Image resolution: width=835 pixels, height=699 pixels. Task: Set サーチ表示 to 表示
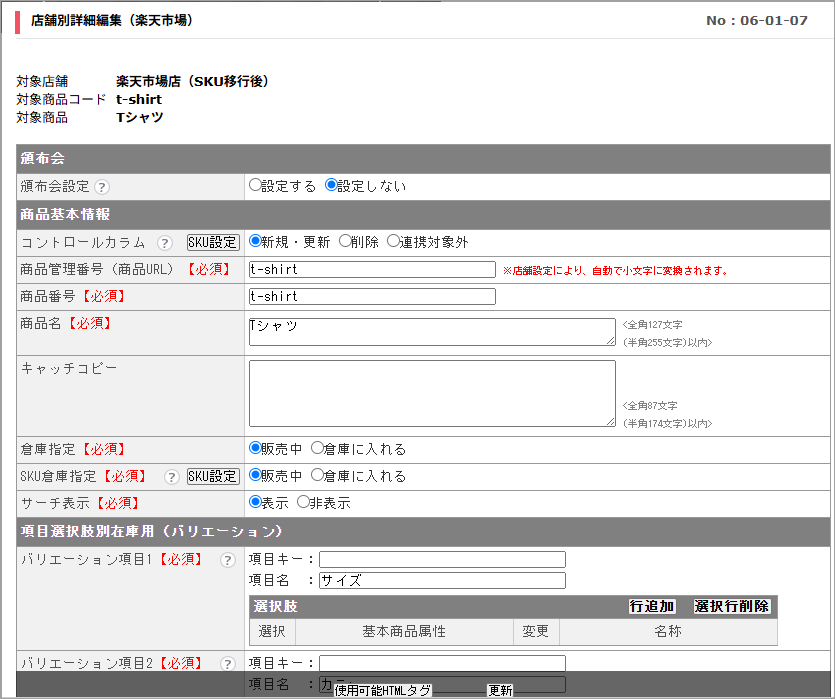255,502
